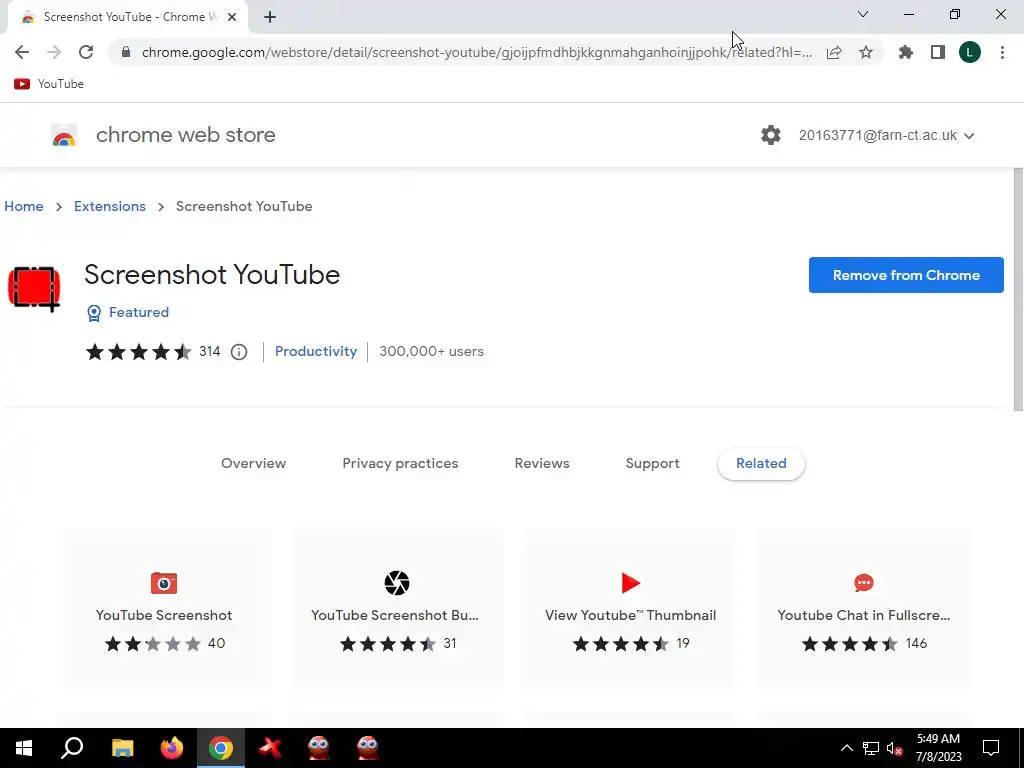1024x768 pixels.
Task: Open the Chrome profile avatar L
Action: pos(970,52)
